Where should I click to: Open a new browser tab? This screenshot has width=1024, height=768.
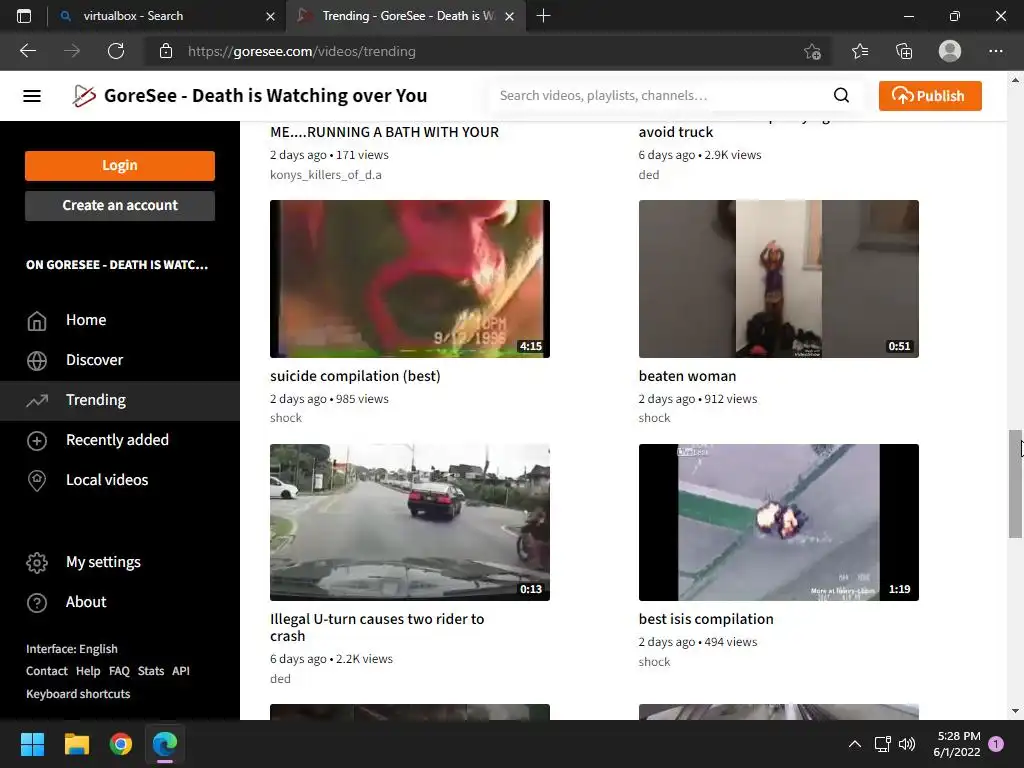click(543, 16)
